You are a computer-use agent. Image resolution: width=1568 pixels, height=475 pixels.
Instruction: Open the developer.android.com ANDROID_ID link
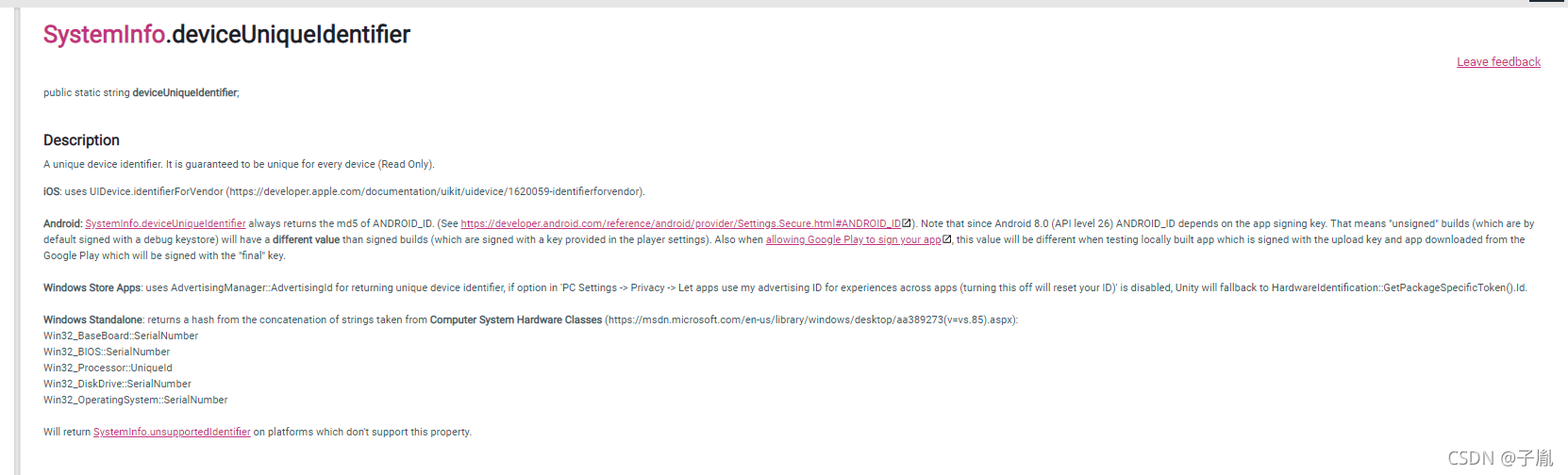680,223
